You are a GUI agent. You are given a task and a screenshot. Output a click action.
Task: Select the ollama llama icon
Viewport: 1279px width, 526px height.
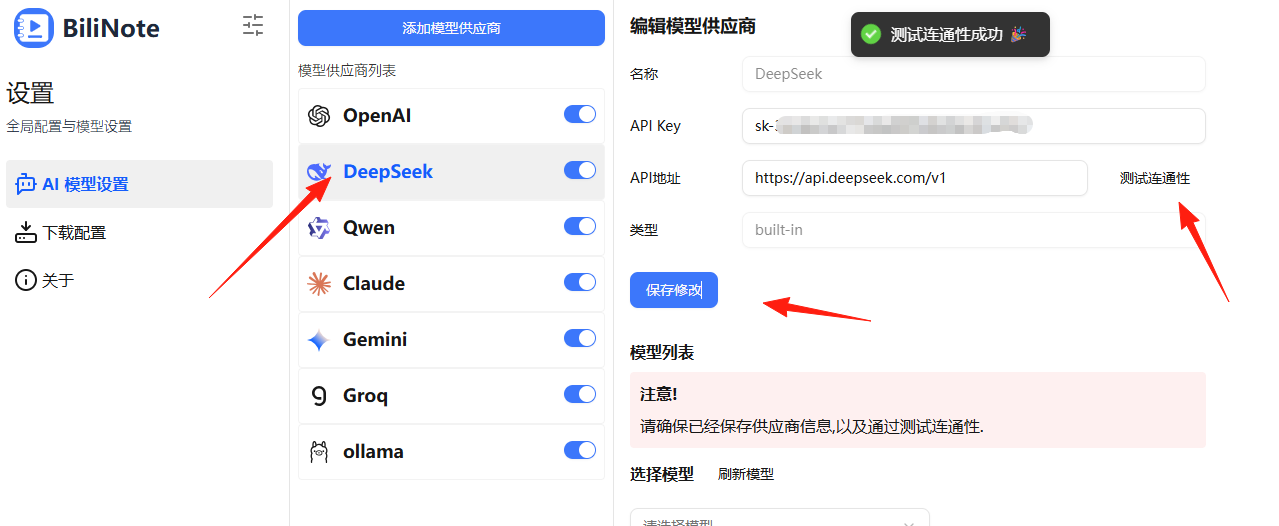319,452
